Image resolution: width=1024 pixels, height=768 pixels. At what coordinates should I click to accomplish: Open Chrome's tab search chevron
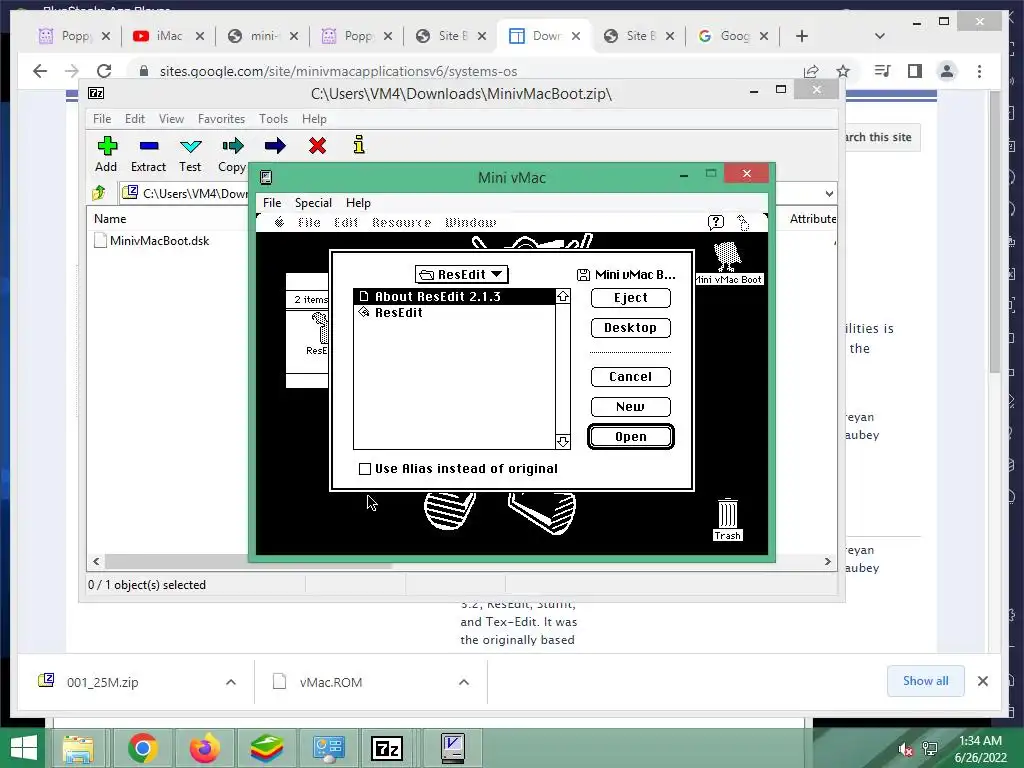point(880,36)
